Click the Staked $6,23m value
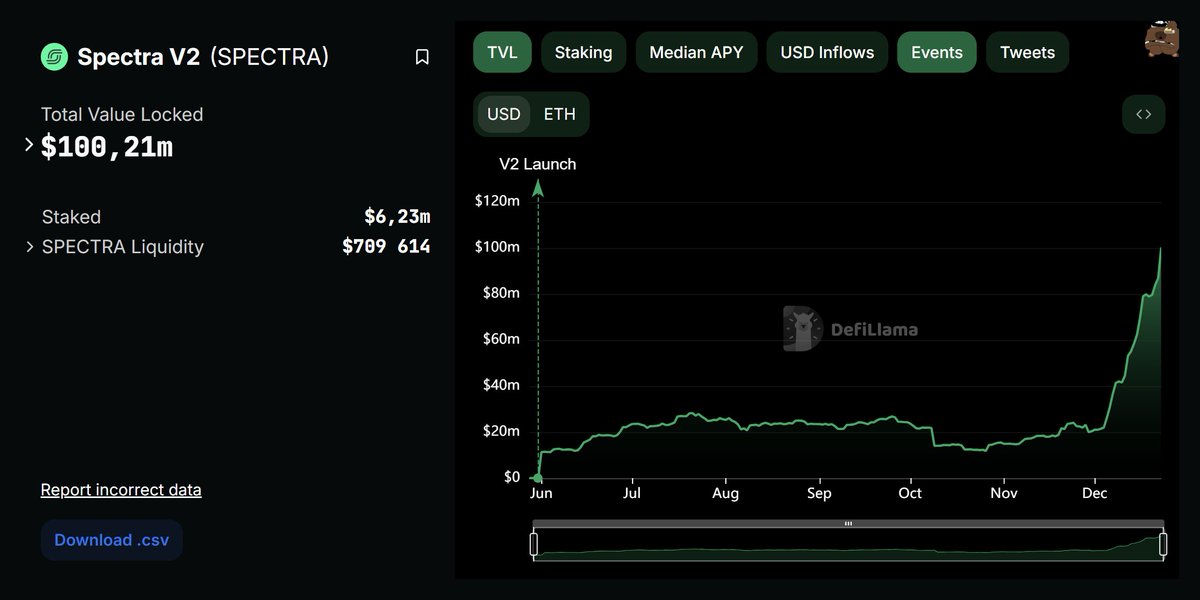 (x=397, y=216)
